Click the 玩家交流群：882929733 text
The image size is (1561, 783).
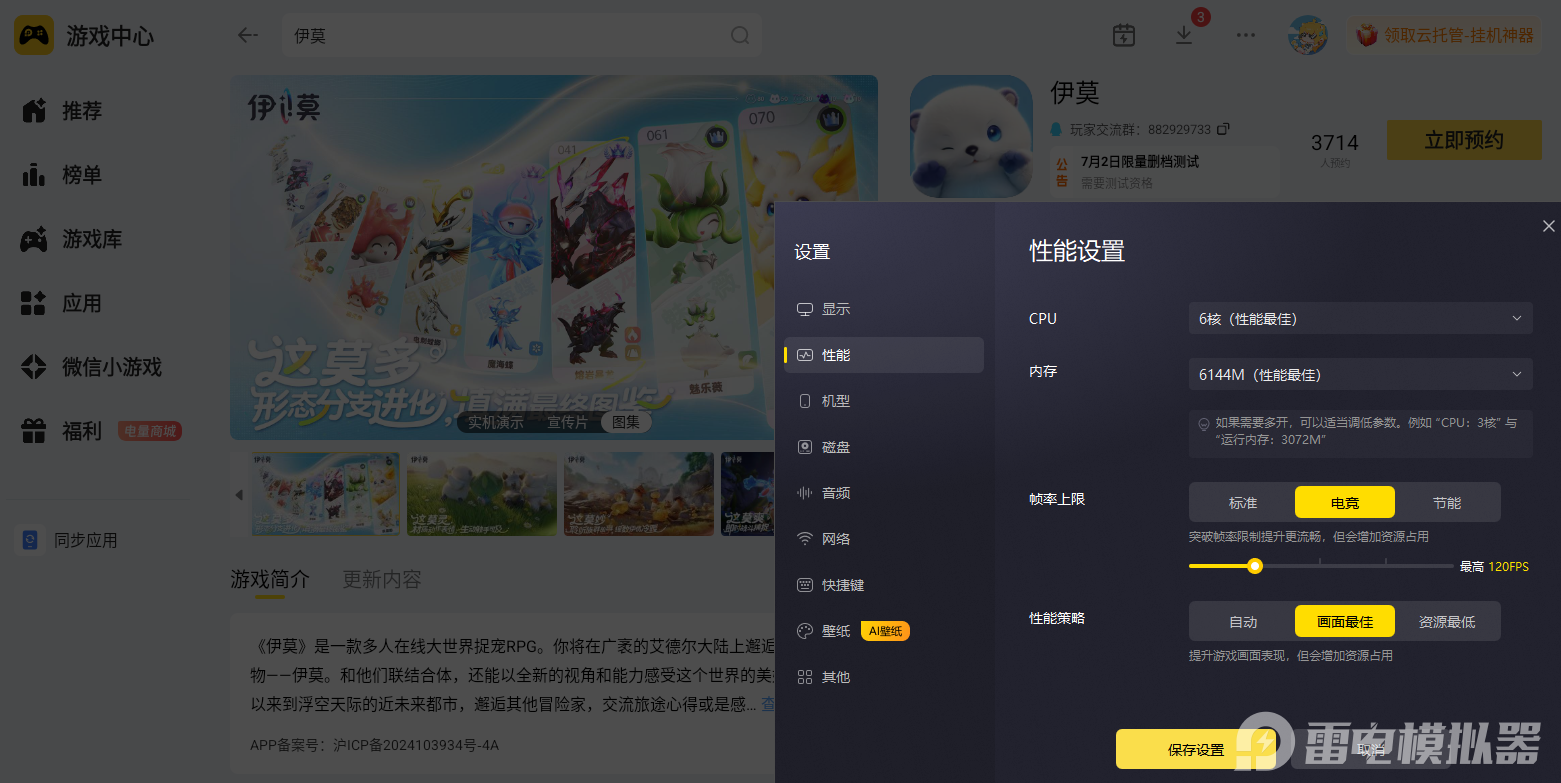(x=1140, y=130)
